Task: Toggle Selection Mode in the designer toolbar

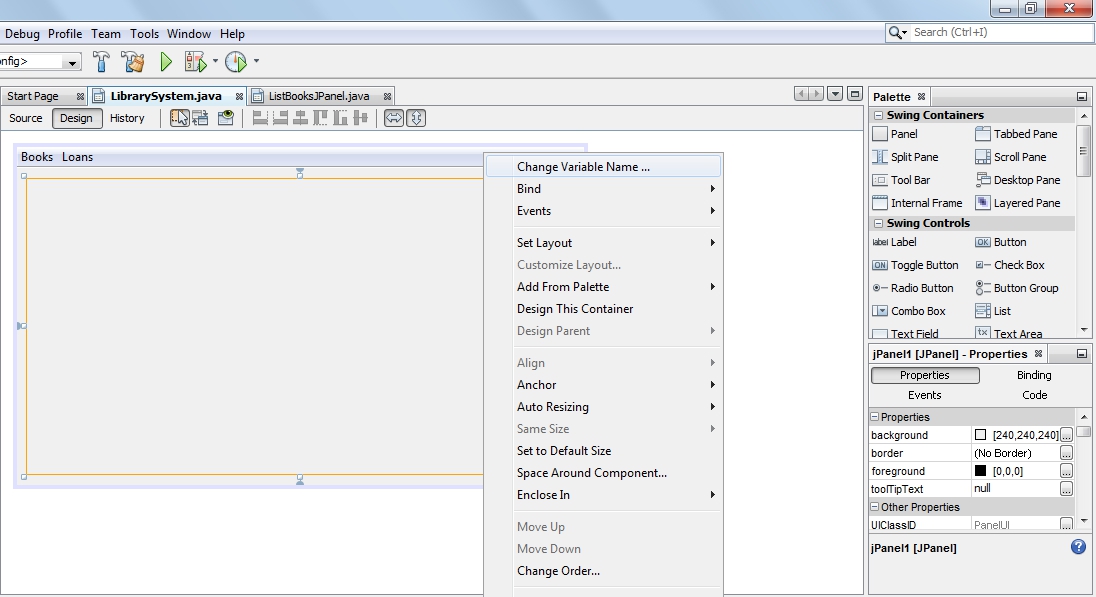Action: coord(180,117)
